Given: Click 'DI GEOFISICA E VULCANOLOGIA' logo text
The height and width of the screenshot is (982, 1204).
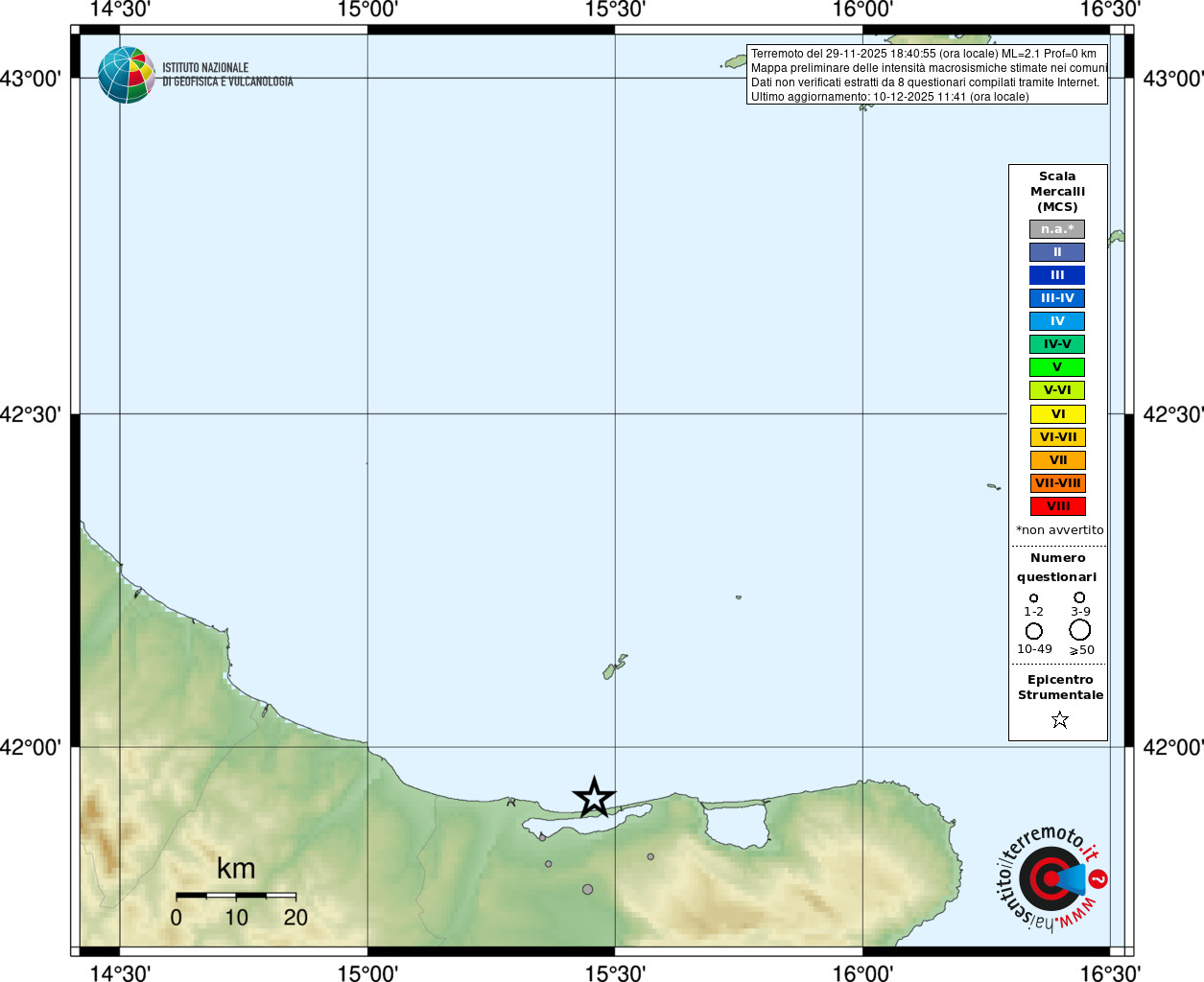Looking at the screenshot, I should tap(227, 82).
